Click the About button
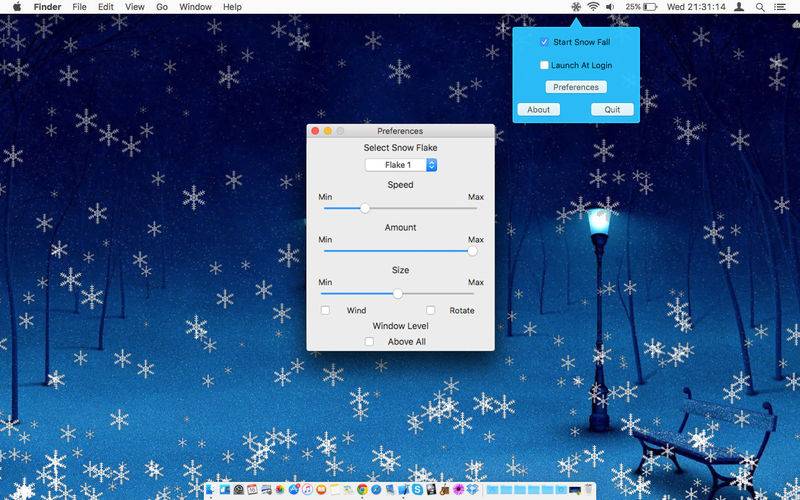 tap(538, 109)
